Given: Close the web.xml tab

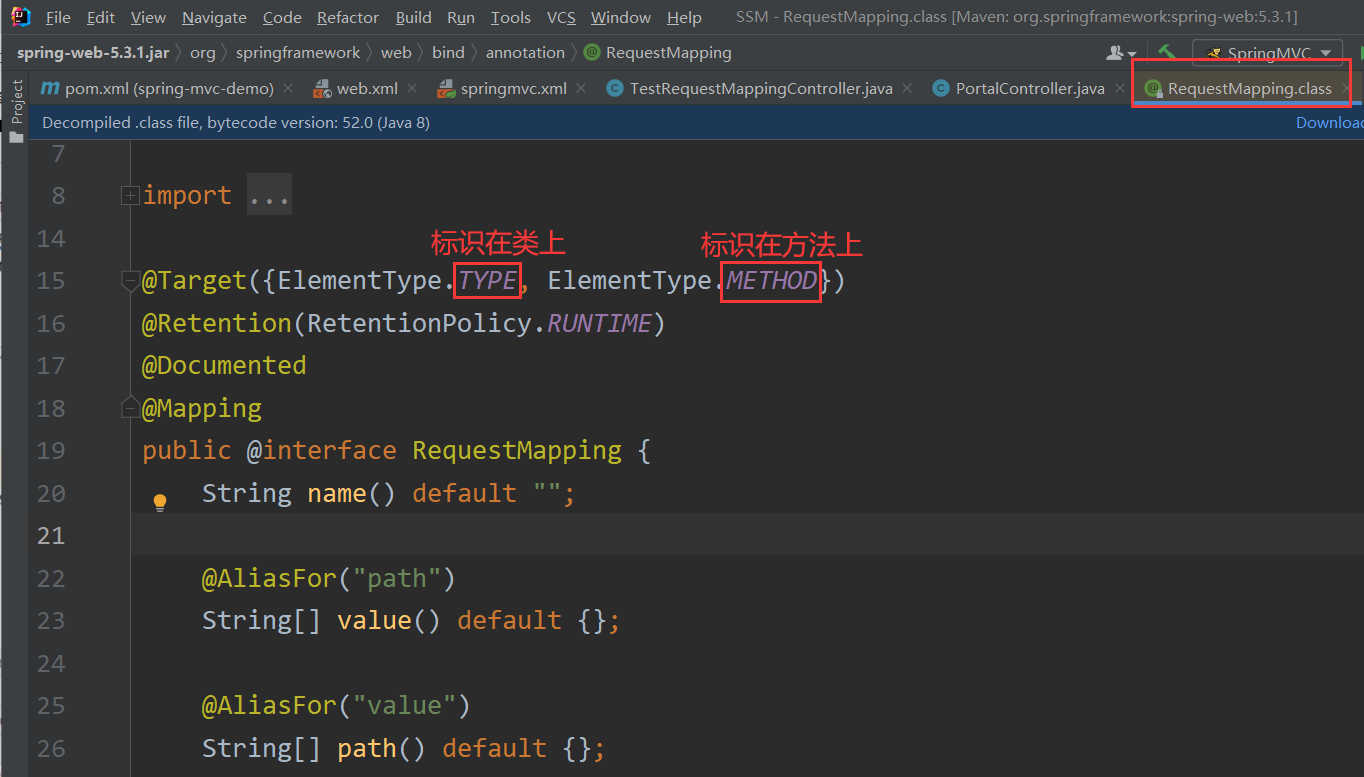Looking at the screenshot, I should point(412,89).
